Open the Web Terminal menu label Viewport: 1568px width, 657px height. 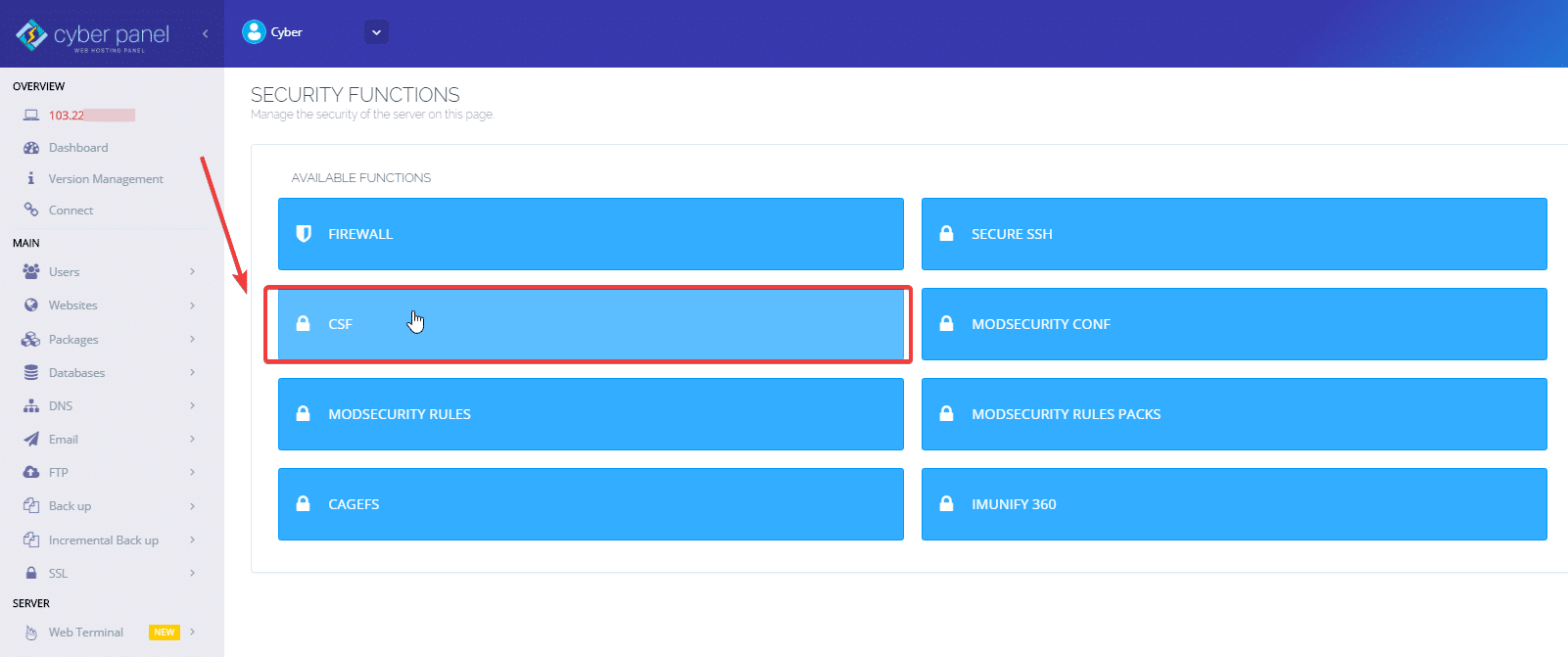[x=86, y=633]
